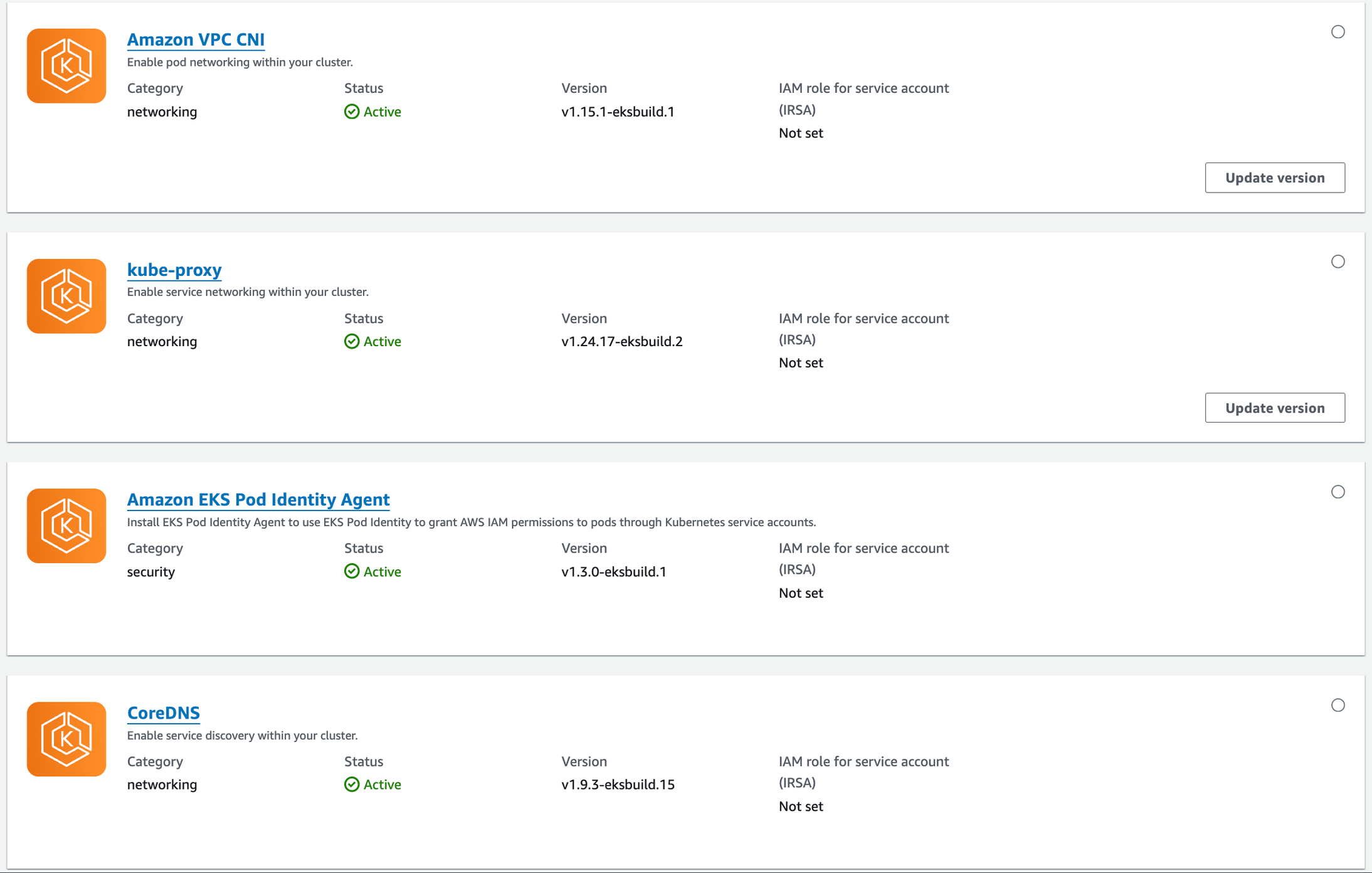Update version for kube-proxy
Screen dimensions: 1372x873
pos(1274,408)
